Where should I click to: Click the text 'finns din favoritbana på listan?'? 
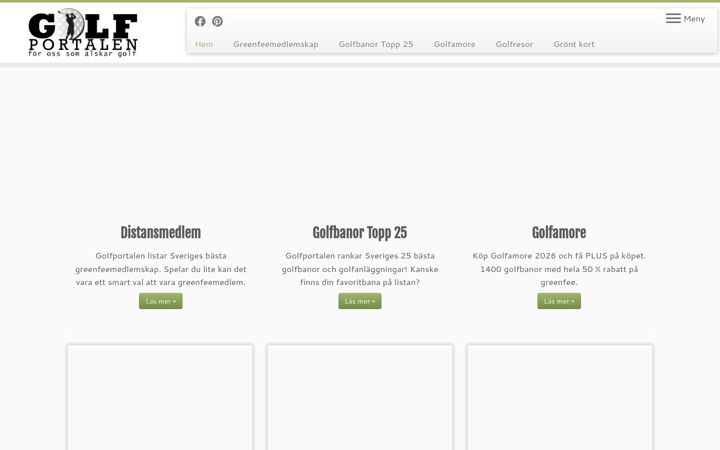tap(360, 282)
